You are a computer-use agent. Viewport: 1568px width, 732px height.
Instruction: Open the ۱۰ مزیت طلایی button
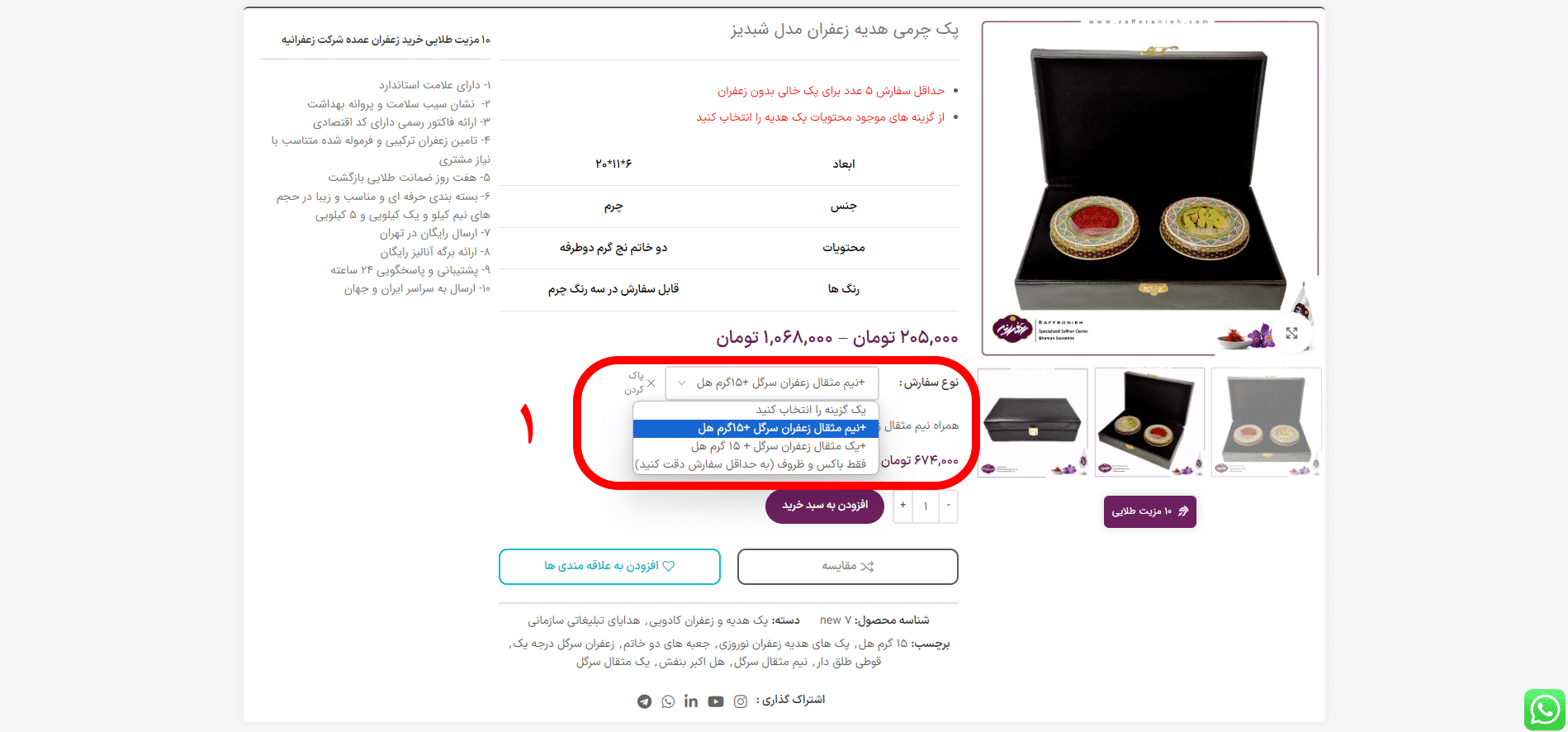coord(1149,511)
